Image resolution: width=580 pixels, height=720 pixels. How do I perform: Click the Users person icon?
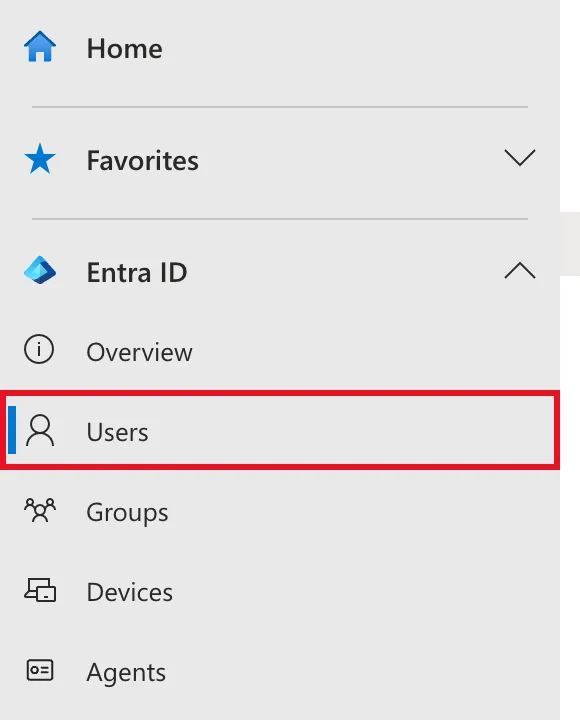point(40,430)
